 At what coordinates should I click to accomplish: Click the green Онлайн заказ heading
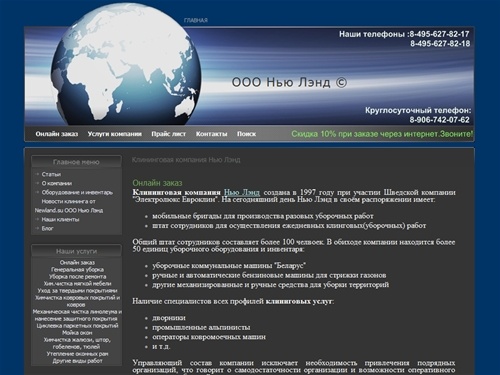pos(157,183)
